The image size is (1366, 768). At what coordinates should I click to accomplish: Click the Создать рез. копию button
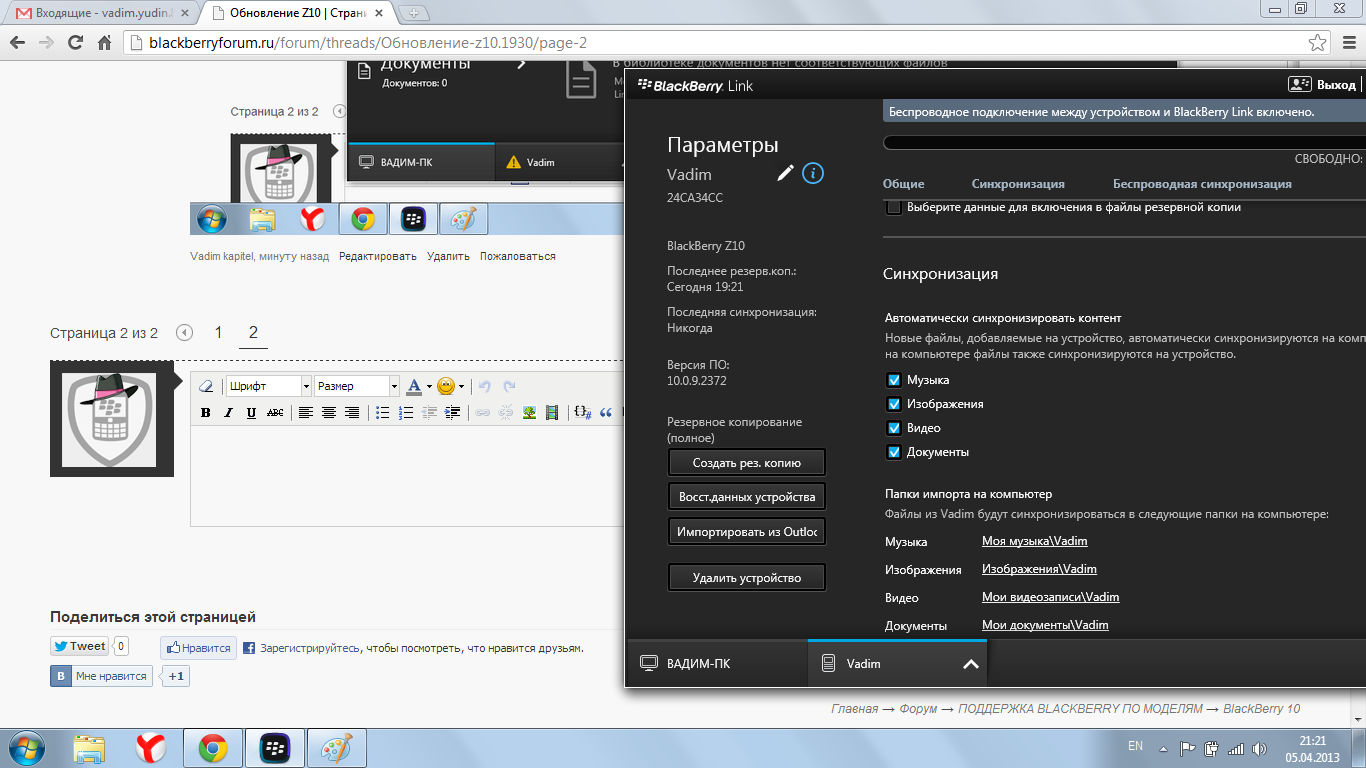pos(747,463)
